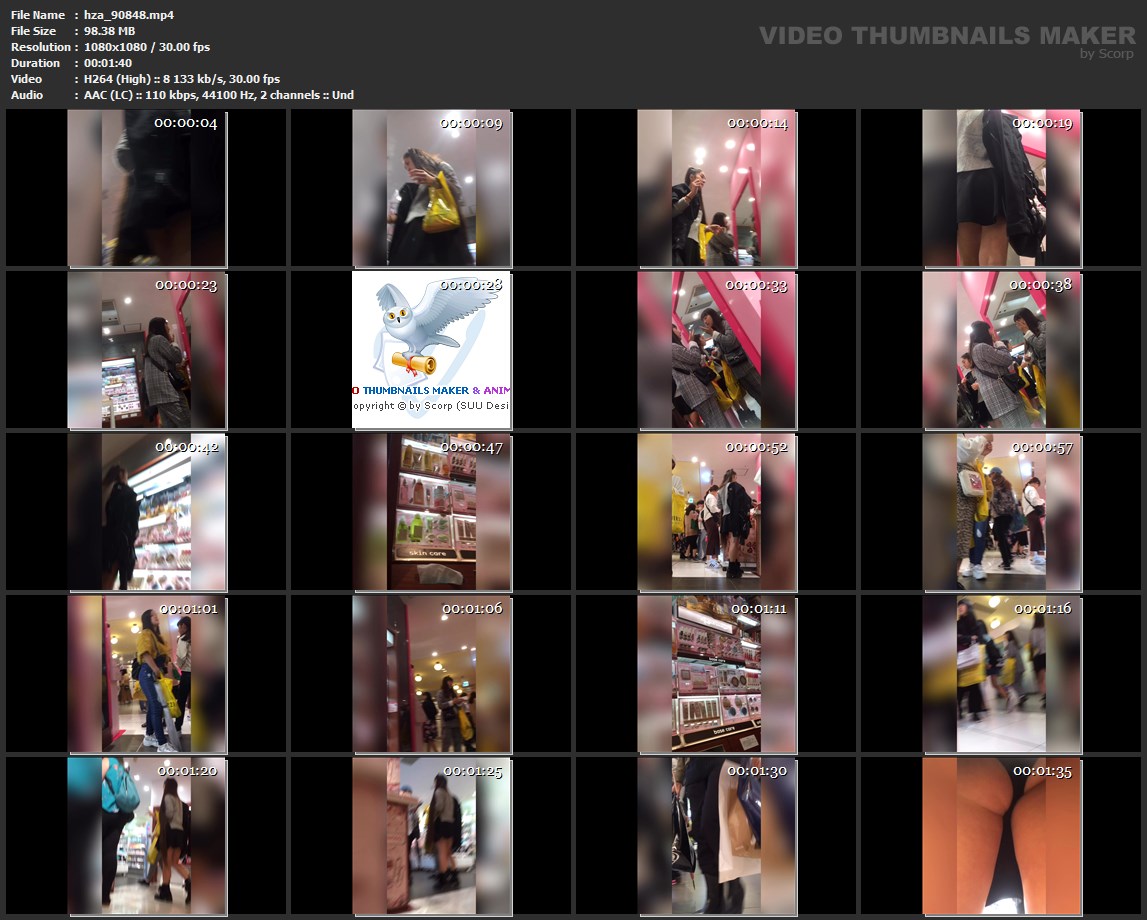This screenshot has height=920, width=1147.
Task: Select the thumbnail stamped 00:00:33
Action: click(x=717, y=350)
